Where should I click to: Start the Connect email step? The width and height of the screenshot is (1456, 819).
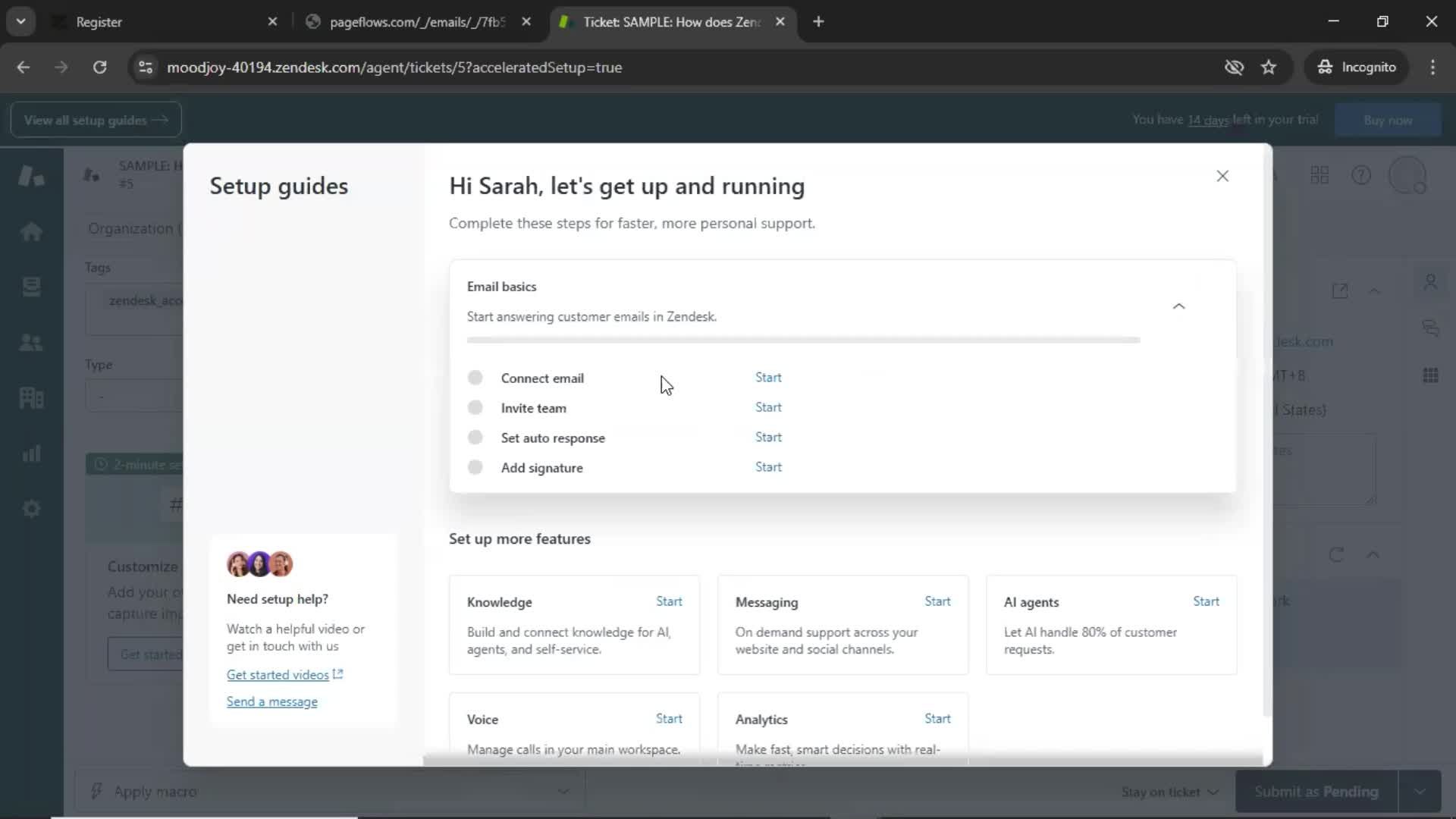767,378
